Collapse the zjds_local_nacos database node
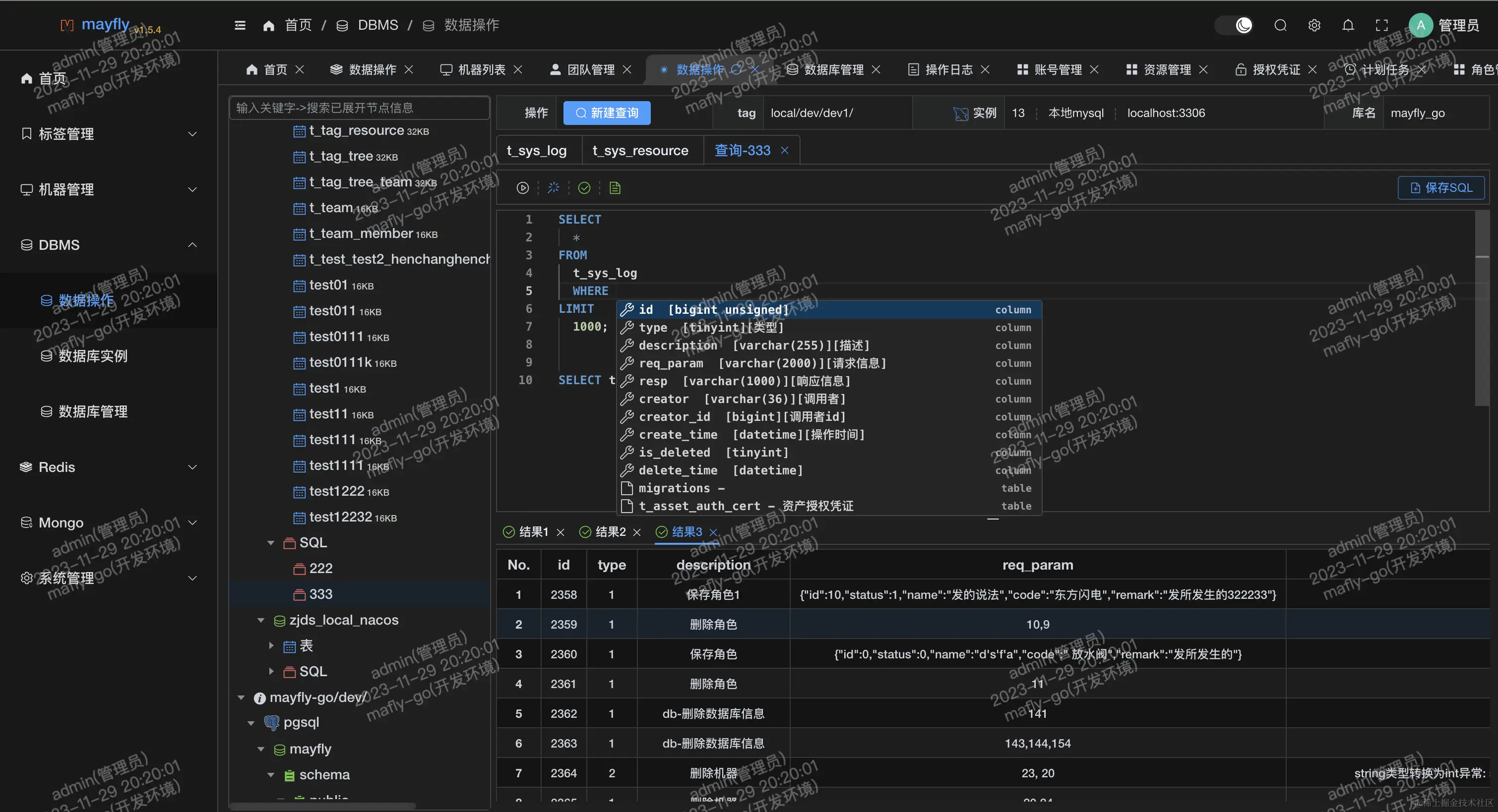 pos(260,620)
